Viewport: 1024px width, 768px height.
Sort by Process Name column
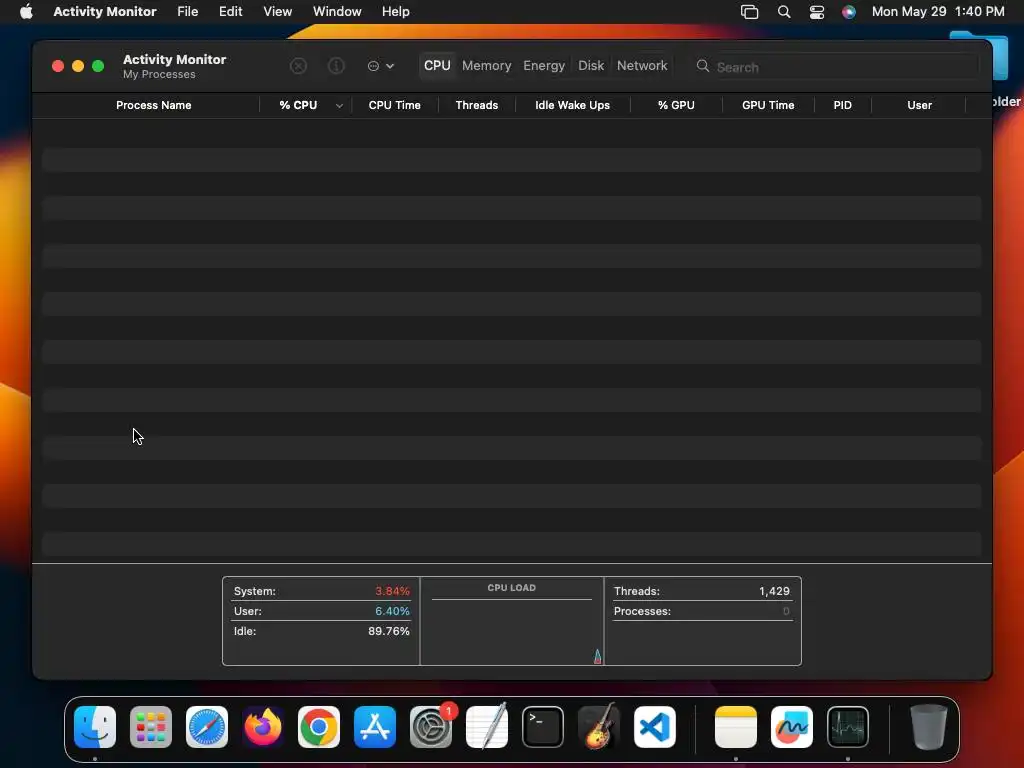pyautogui.click(x=153, y=105)
